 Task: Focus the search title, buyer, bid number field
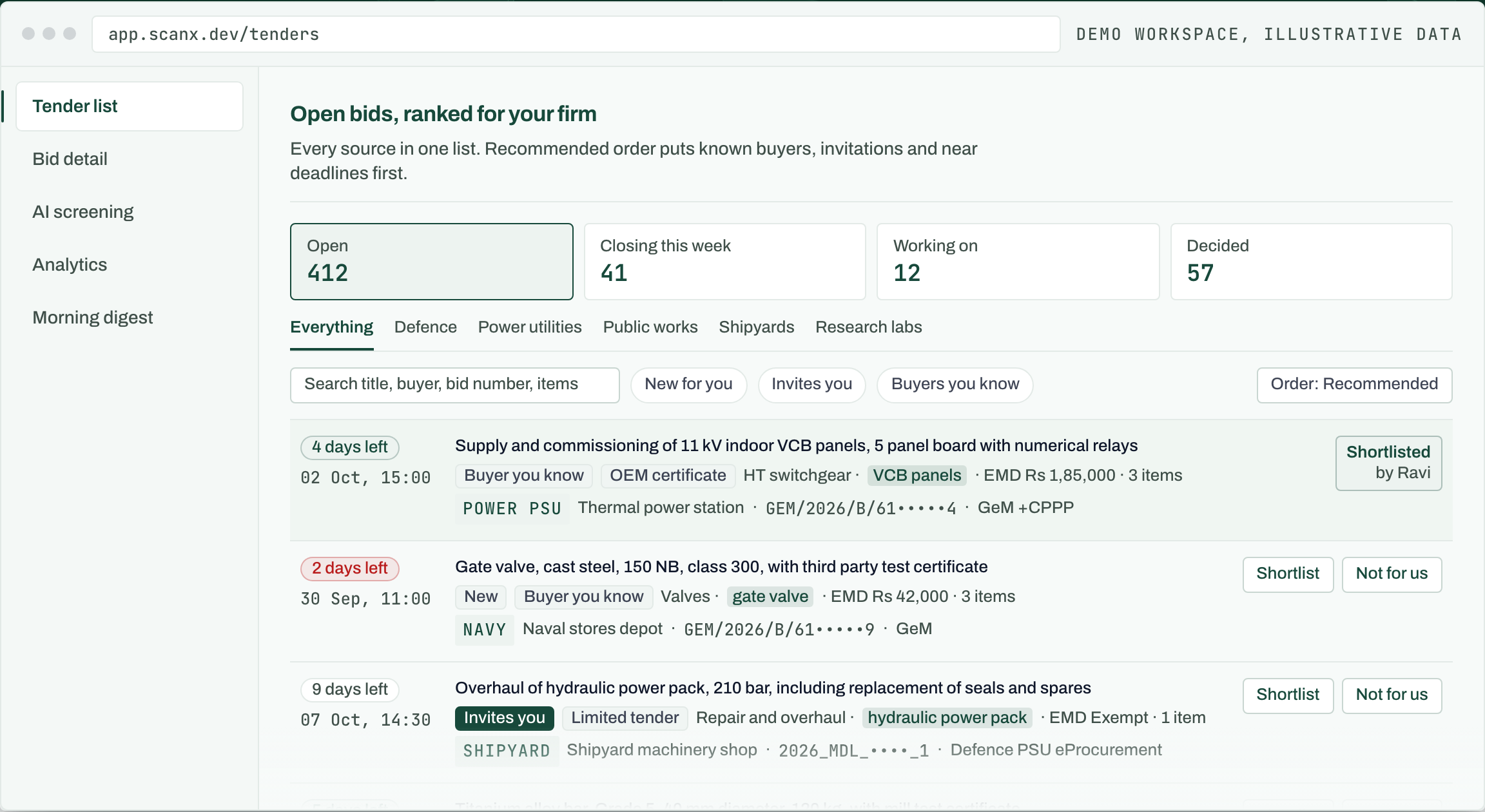tap(455, 385)
